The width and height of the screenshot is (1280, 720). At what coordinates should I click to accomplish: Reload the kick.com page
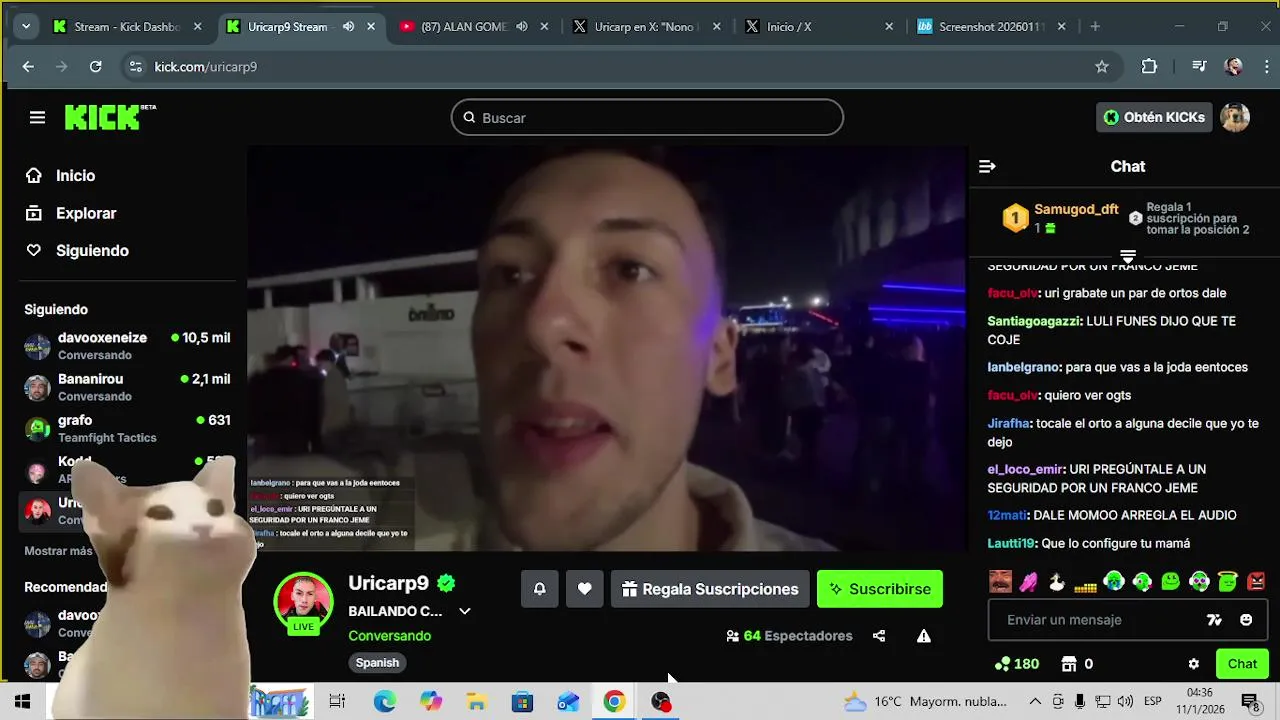click(95, 66)
